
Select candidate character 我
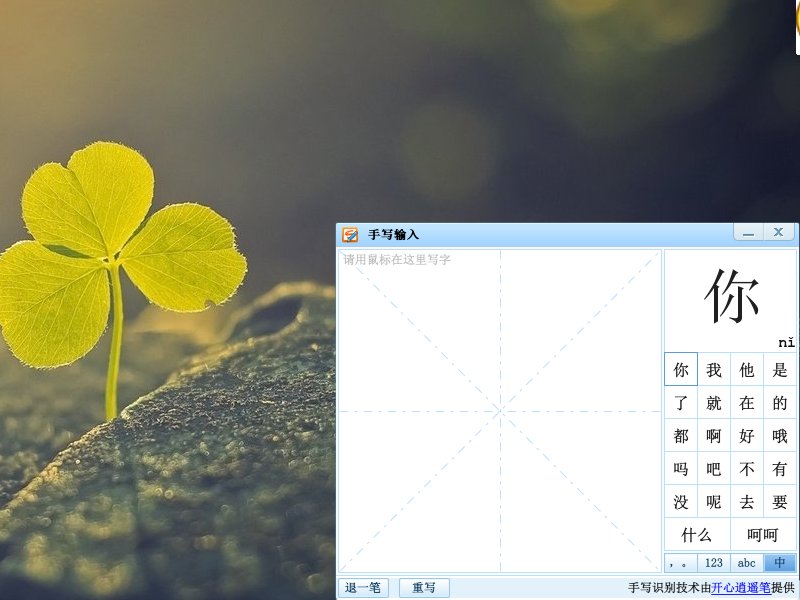[x=713, y=369]
